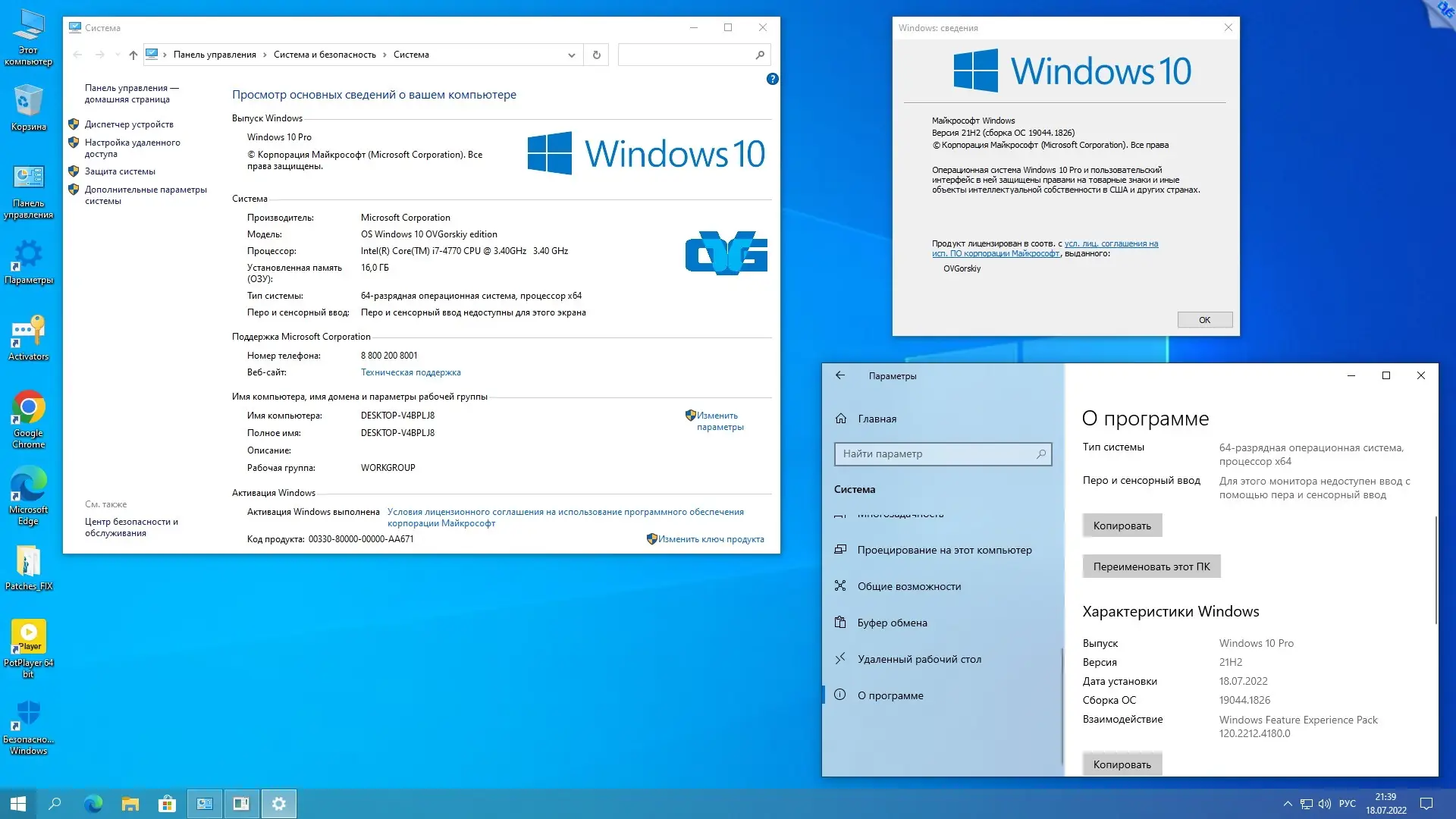The image size is (1456, 819).
Task: Click the volume icon in system tray
Action: click(1325, 804)
